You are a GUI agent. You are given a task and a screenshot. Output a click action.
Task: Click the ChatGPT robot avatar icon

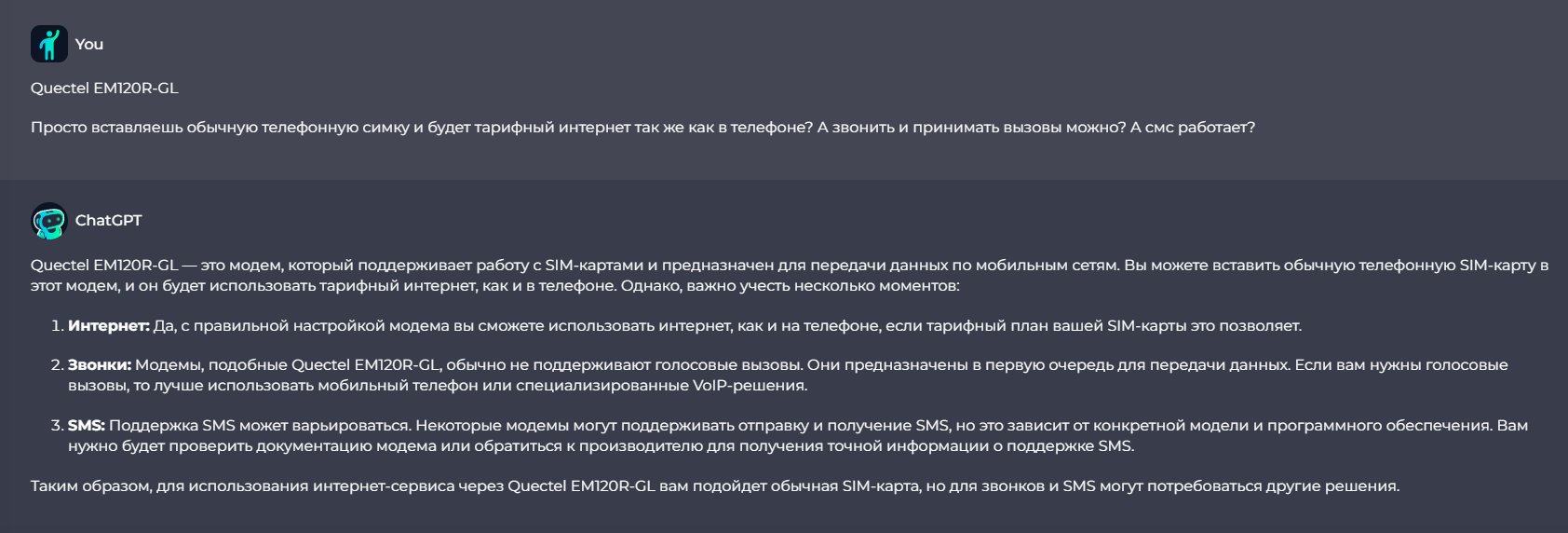[x=49, y=221]
